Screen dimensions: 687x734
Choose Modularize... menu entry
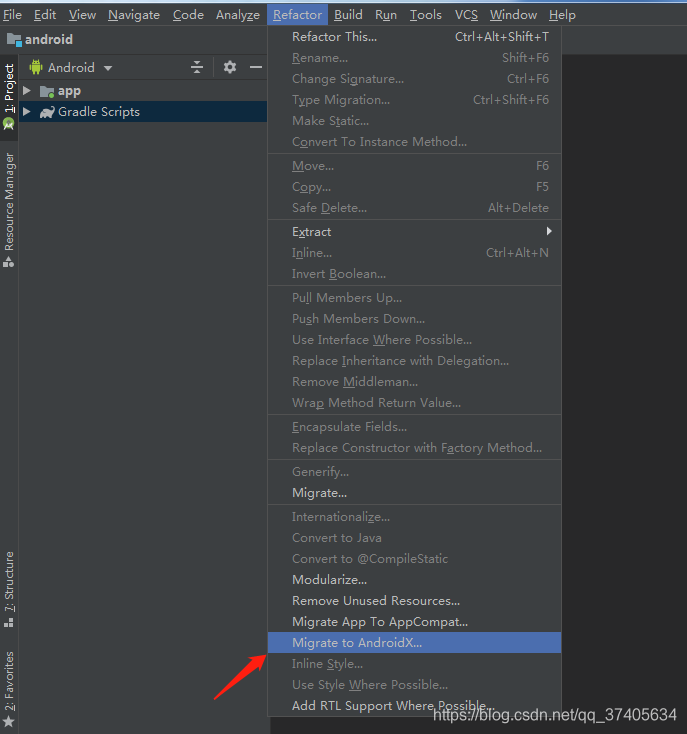[x=415, y=580]
